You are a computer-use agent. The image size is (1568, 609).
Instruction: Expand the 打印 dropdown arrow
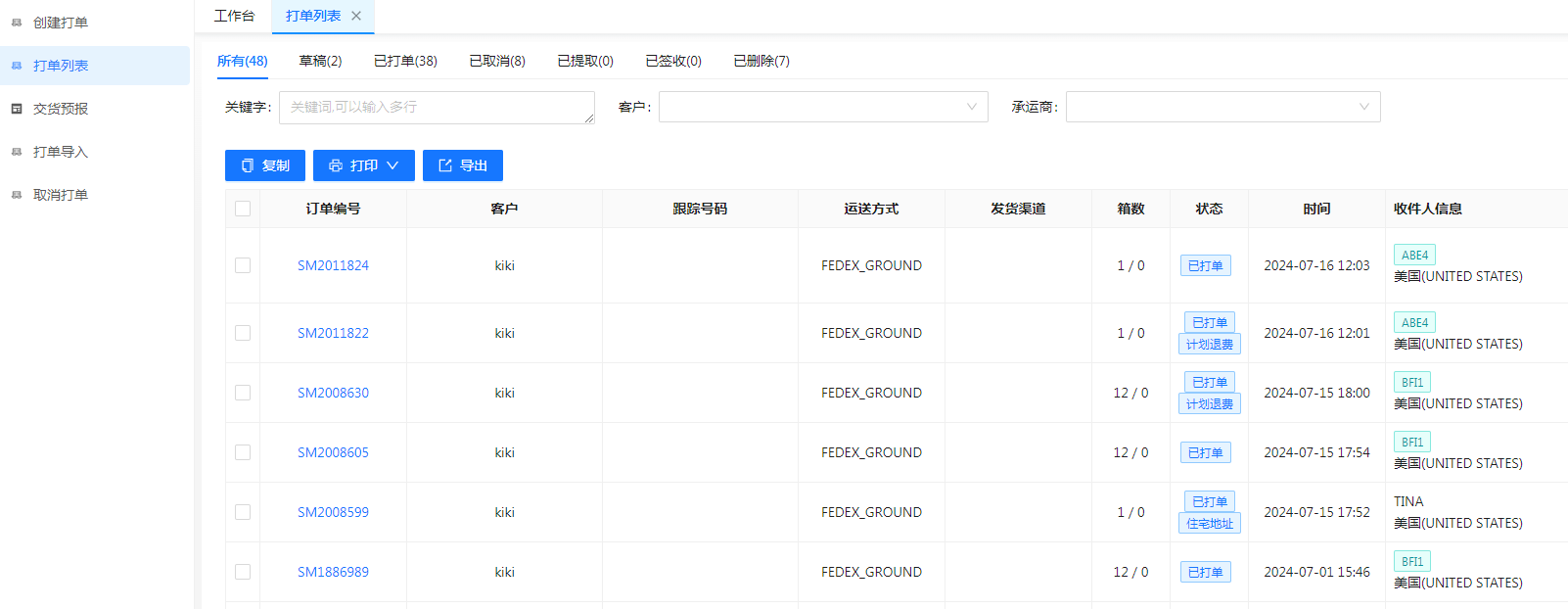point(392,165)
